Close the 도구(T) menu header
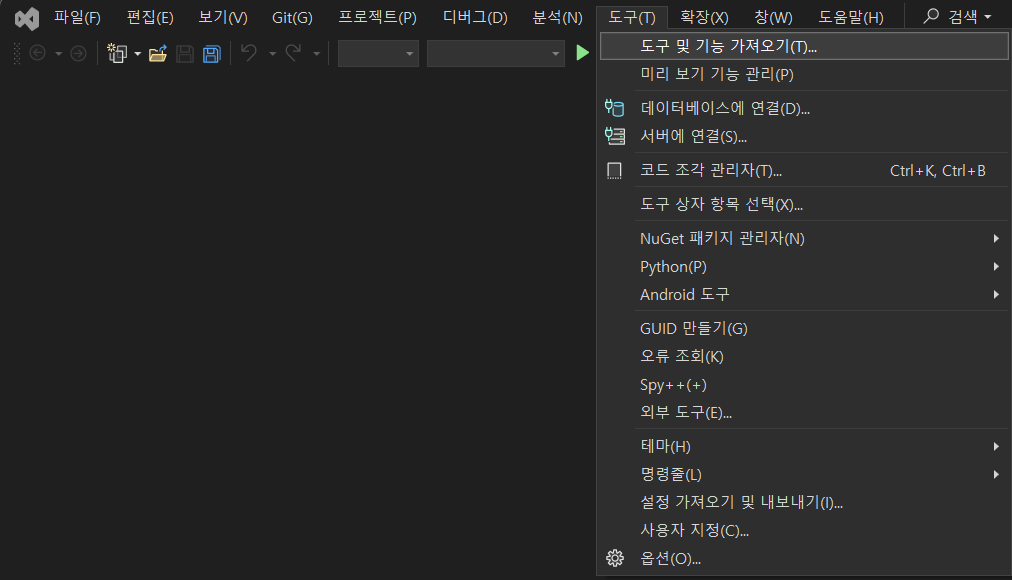The image size is (1012, 580). click(632, 17)
